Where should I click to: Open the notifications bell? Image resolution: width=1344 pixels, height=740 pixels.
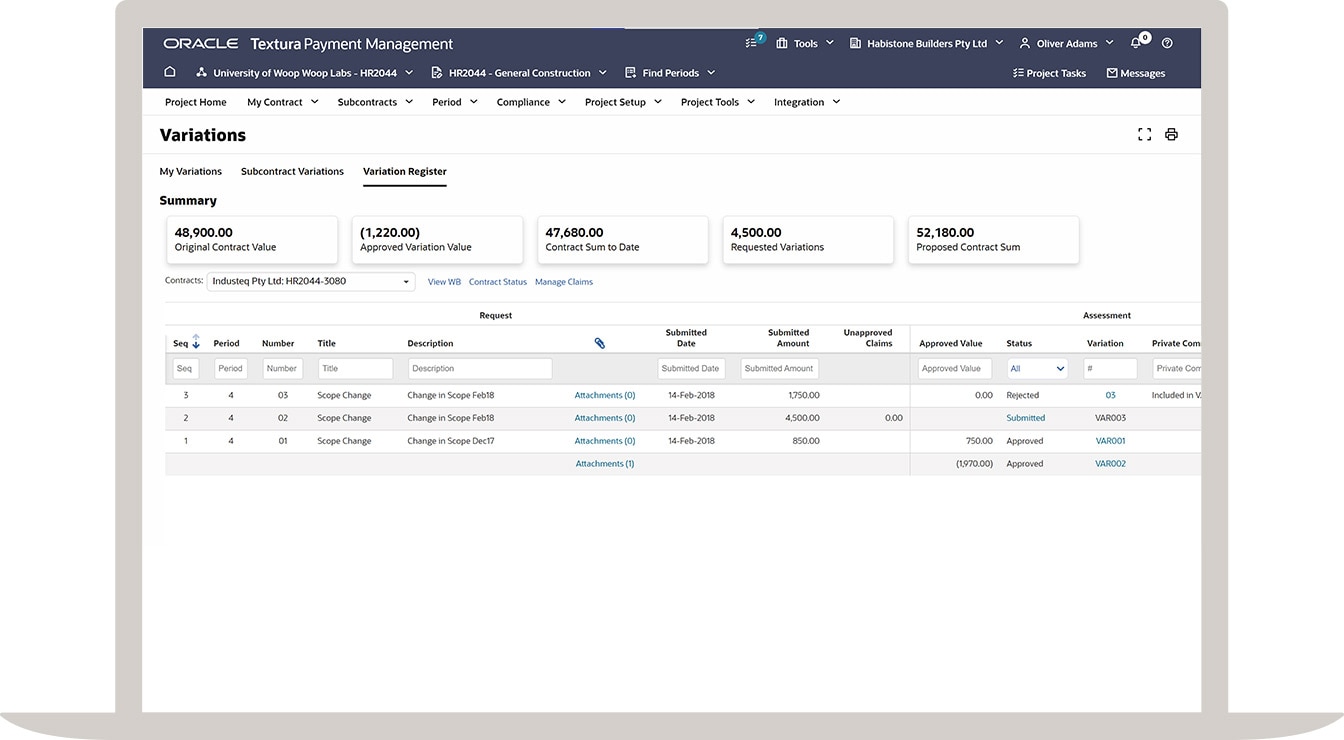1134,42
